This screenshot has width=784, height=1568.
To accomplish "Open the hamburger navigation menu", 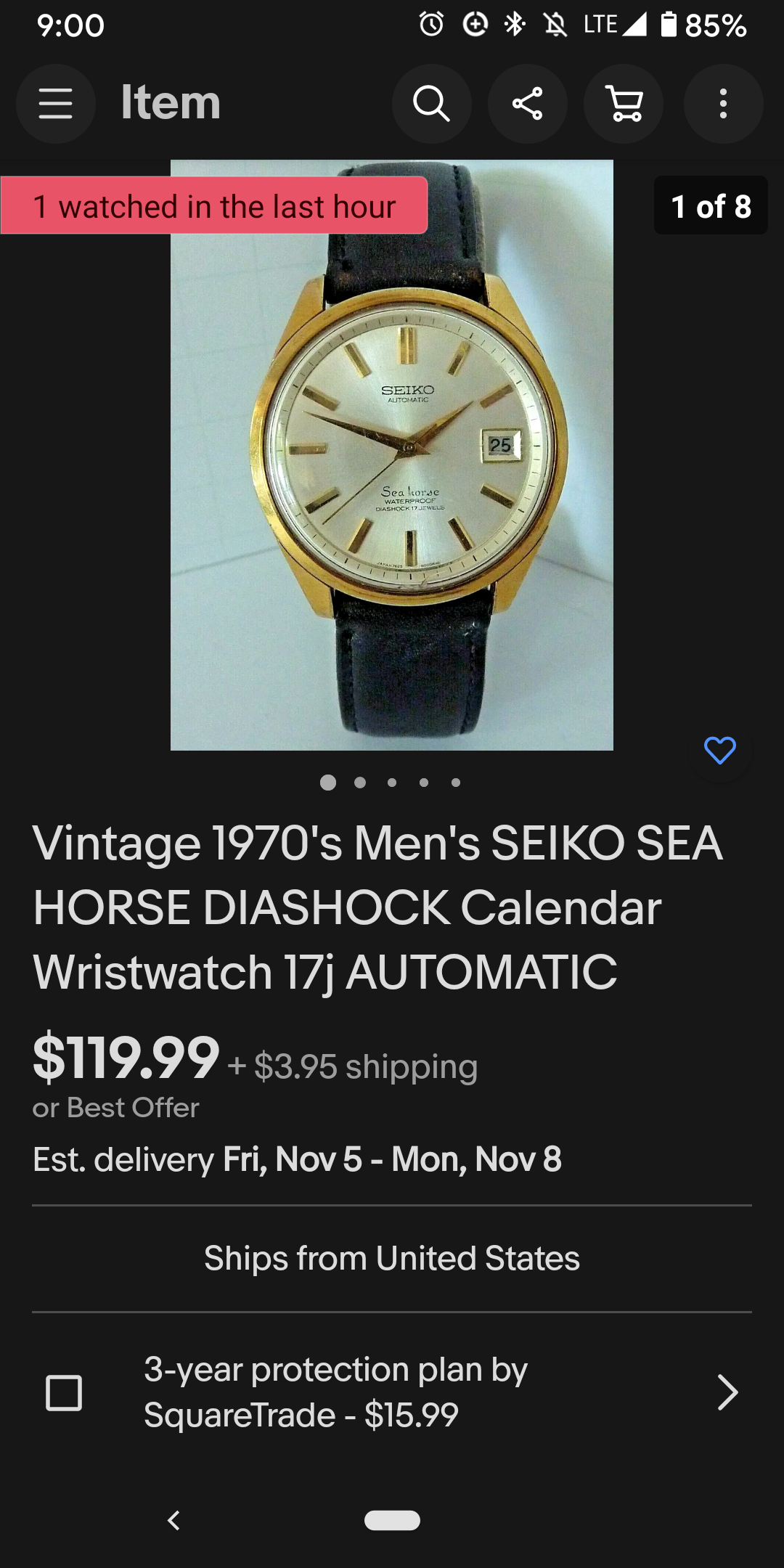I will [x=56, y=104].
